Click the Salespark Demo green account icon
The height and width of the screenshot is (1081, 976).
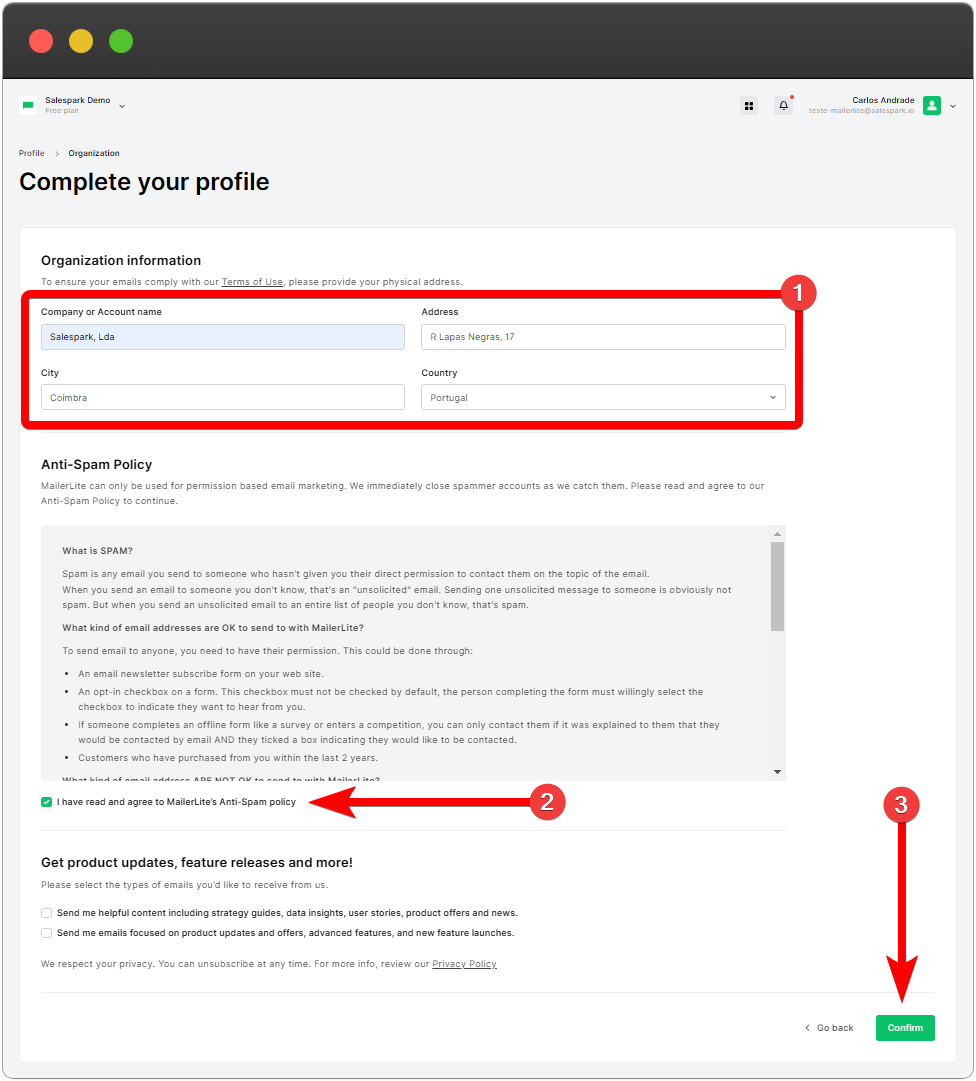pos(28,105)
